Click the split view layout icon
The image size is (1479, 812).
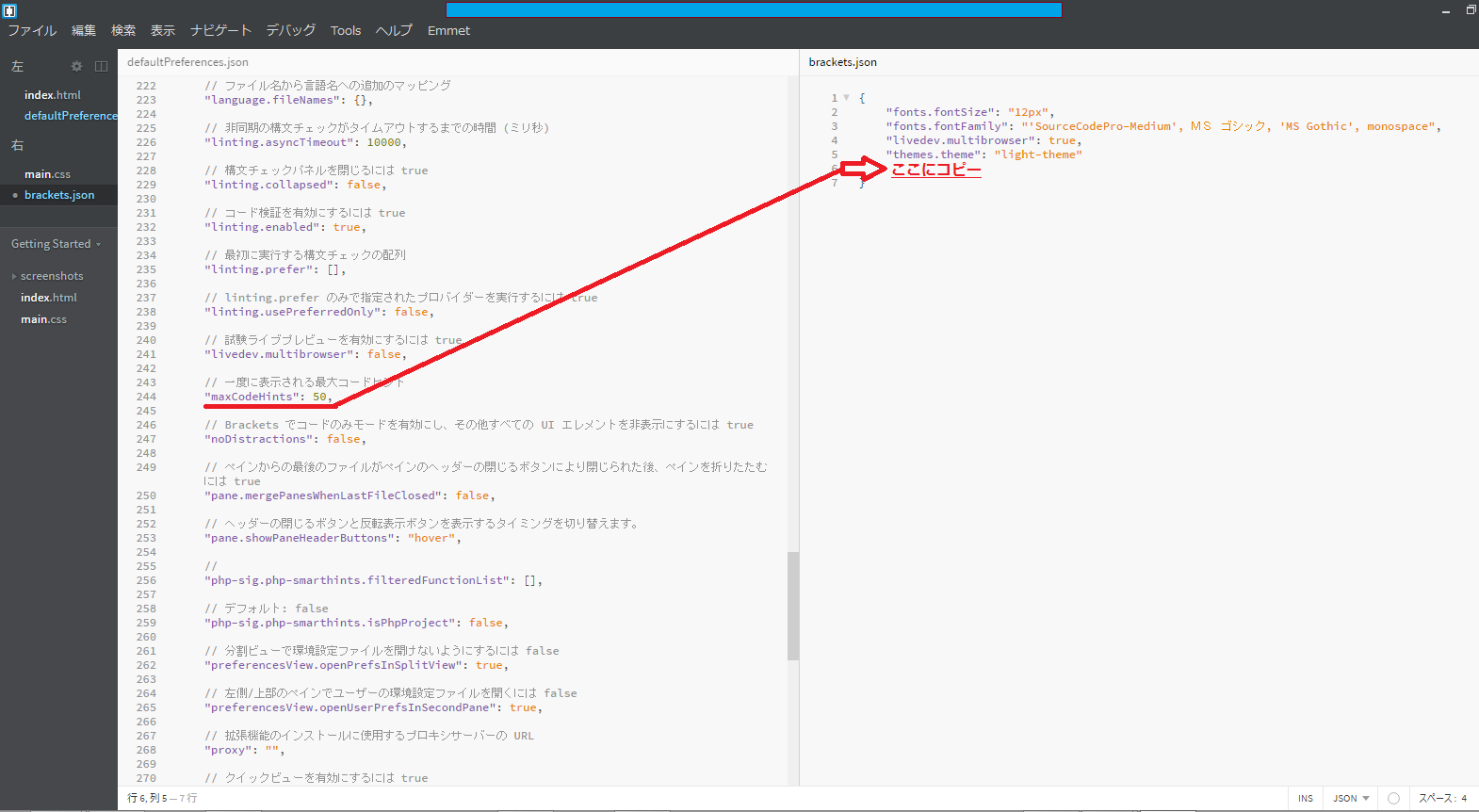coord(101,66)
